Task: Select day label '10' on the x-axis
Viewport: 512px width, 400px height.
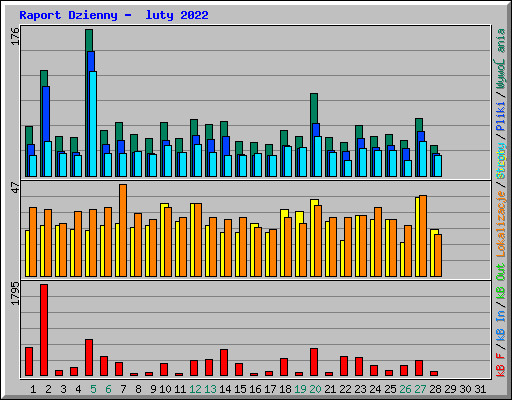Action: click(x=165, y=389)
